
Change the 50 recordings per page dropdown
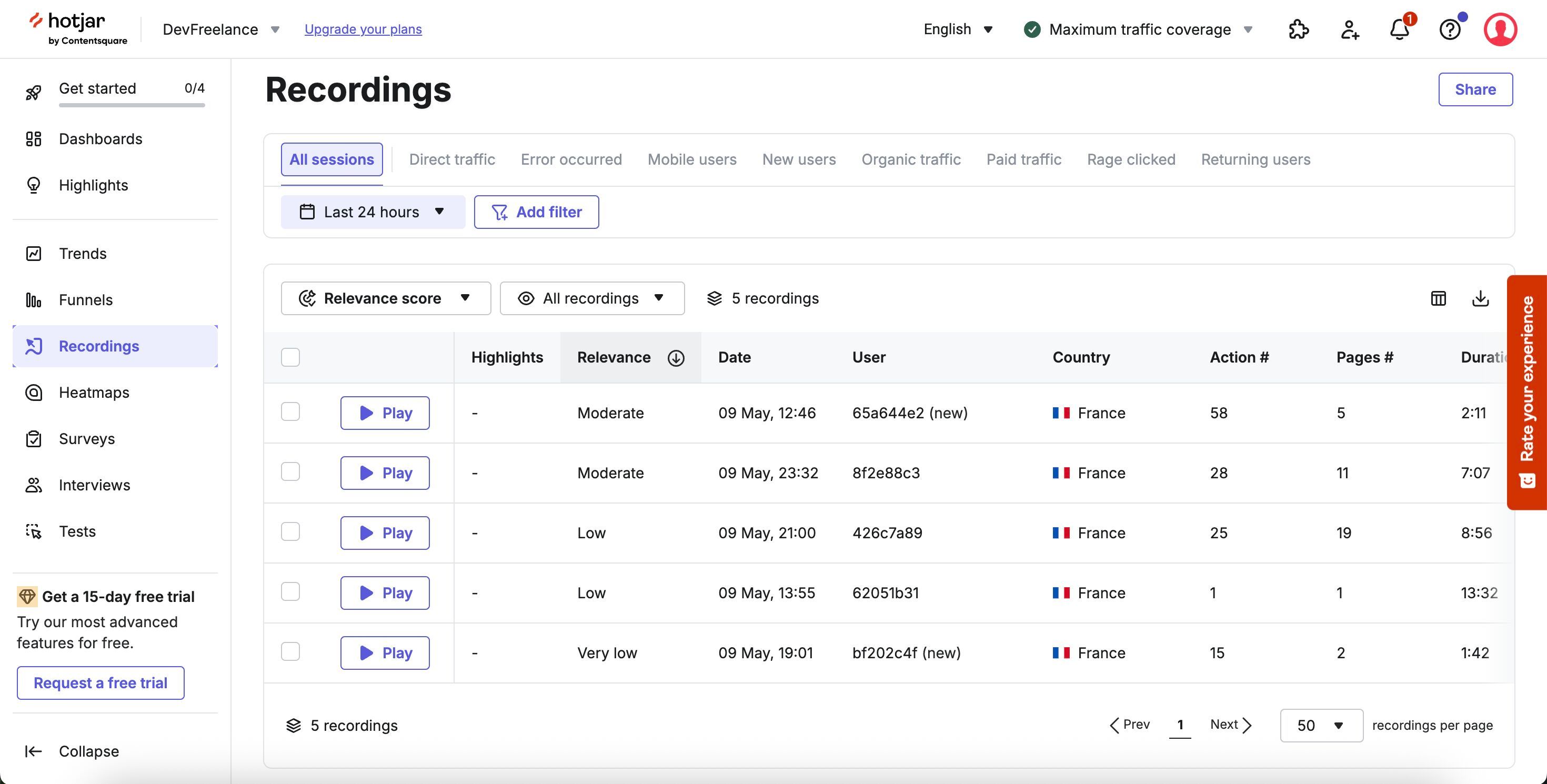1321,725
